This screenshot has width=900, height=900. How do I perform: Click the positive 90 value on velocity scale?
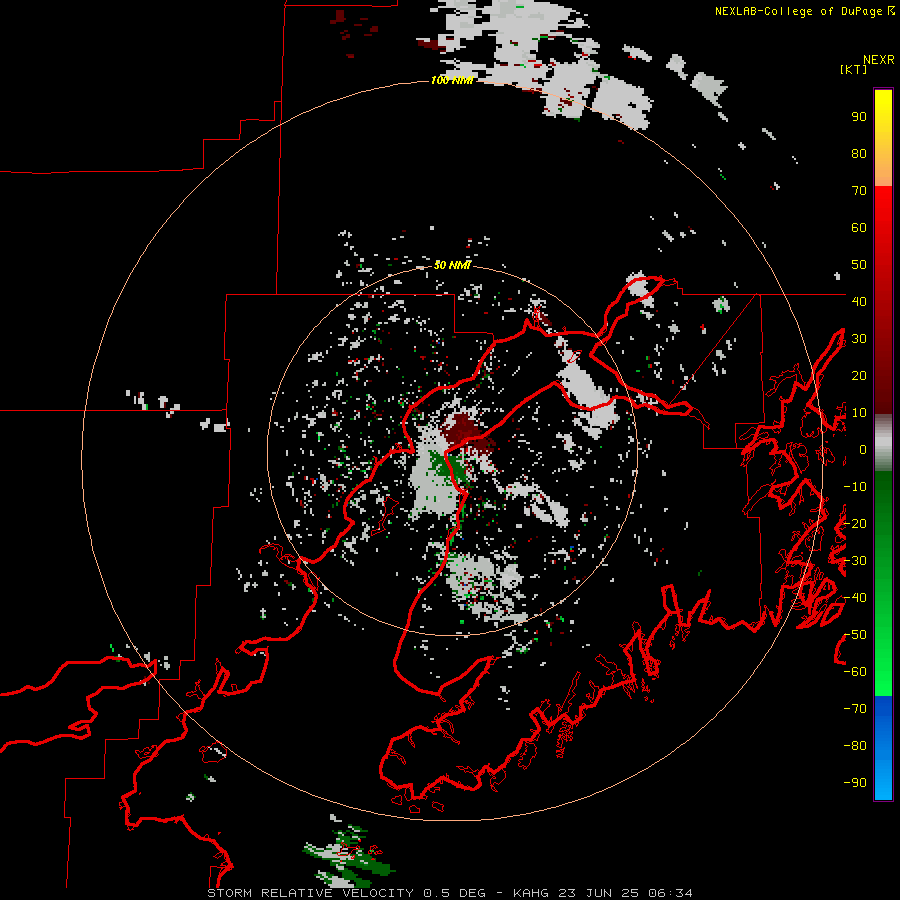tap(859, 117)
